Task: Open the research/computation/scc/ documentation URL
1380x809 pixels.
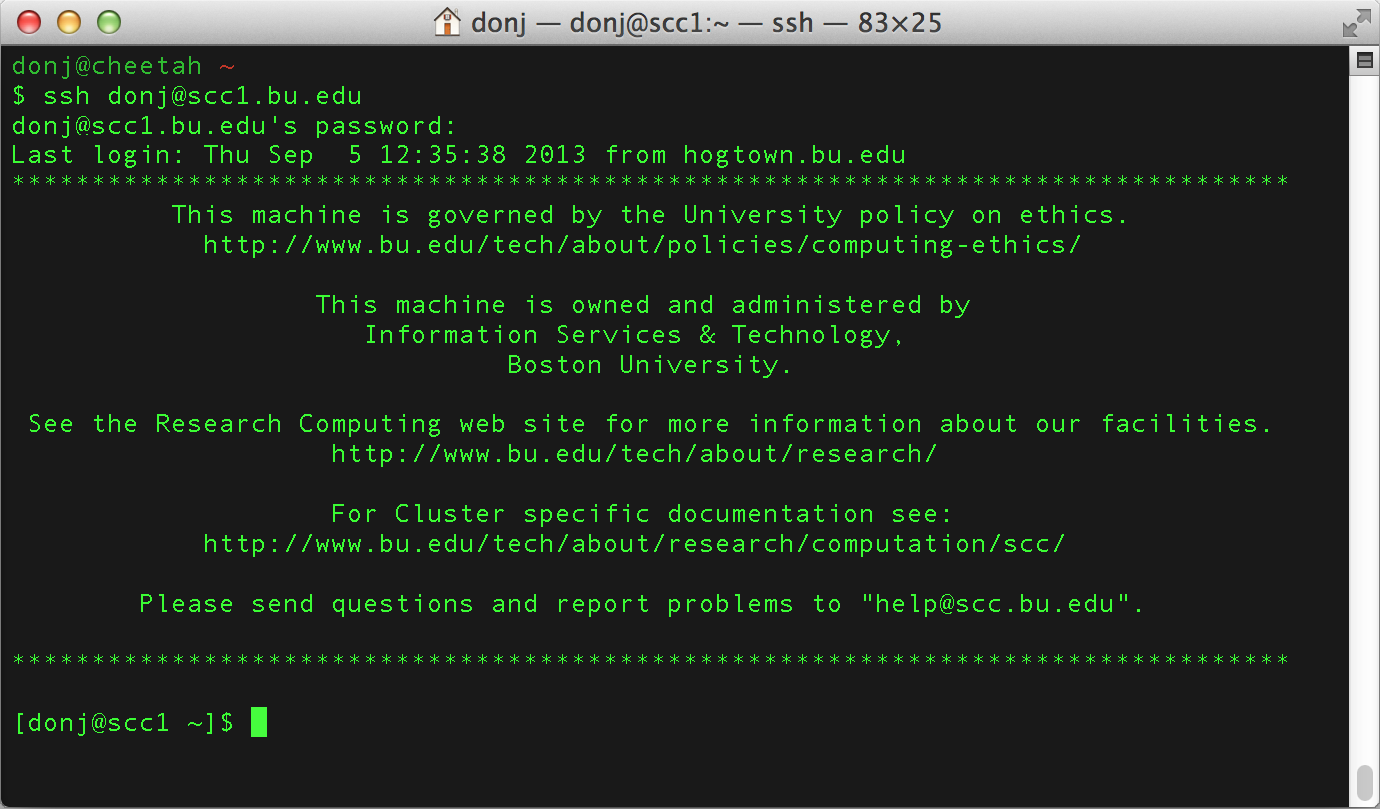Action: coord(634,544)
